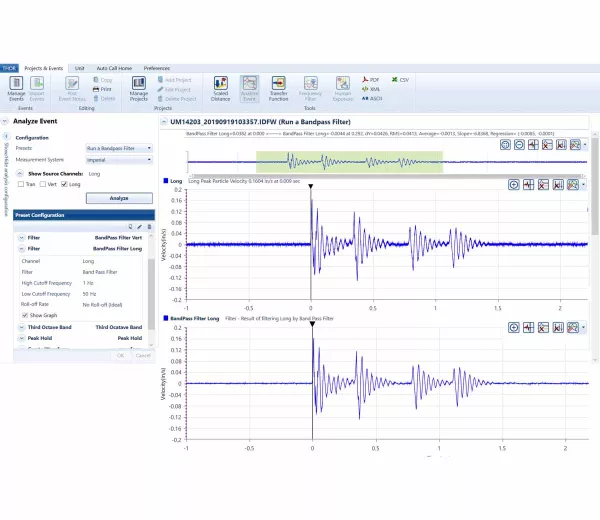This screenshot has width=600, height=520.
Task: Export the event as ASCII
Action: tap(372, 98)
